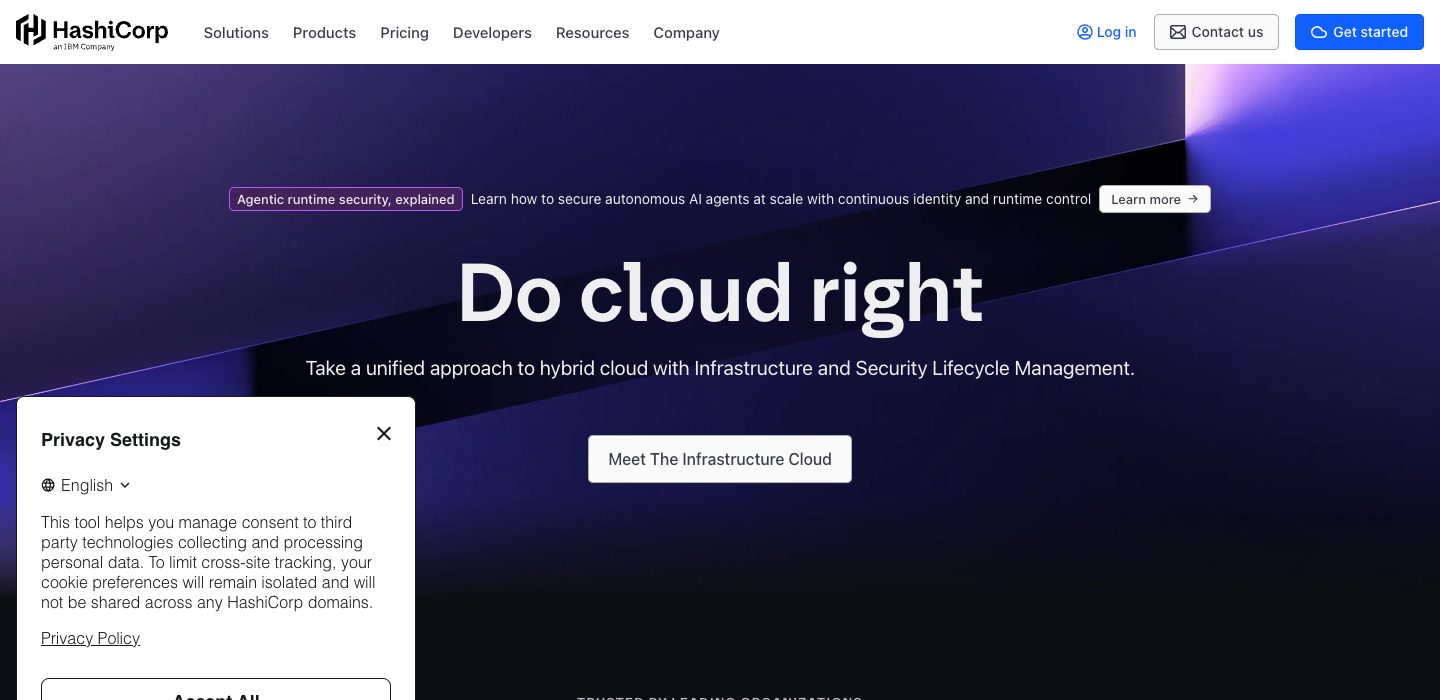The height and width of the screenshot is (700, 1440).
Task: Click Meet The Infrastructure Cloud button
Action: point(720,459)
